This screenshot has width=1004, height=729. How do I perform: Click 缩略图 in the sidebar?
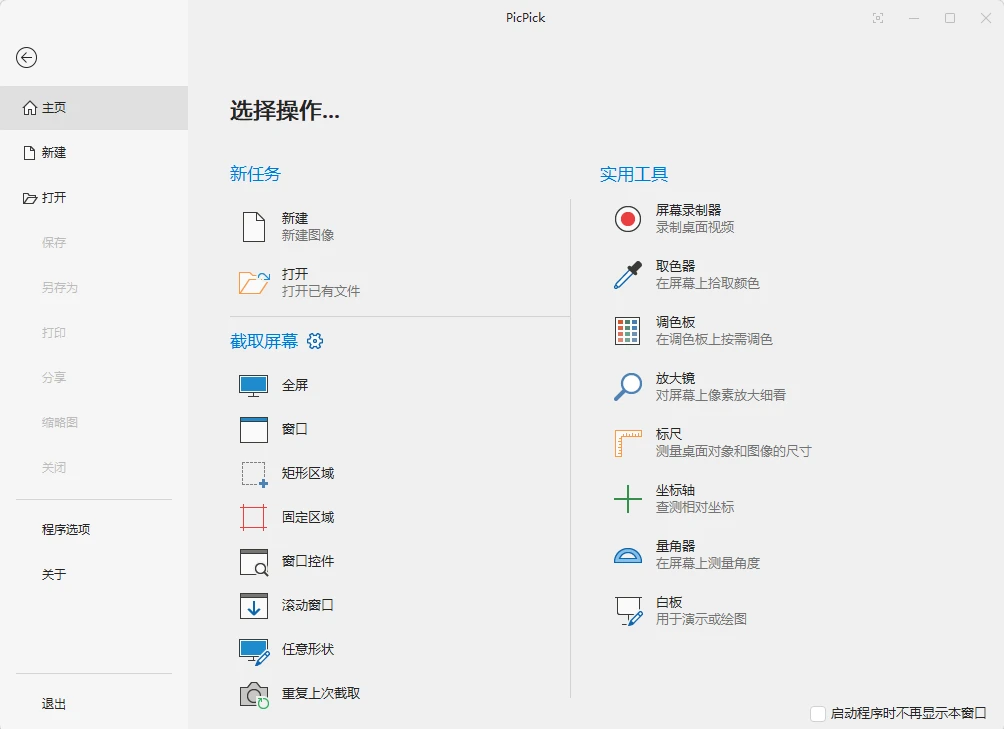point(60,422)
